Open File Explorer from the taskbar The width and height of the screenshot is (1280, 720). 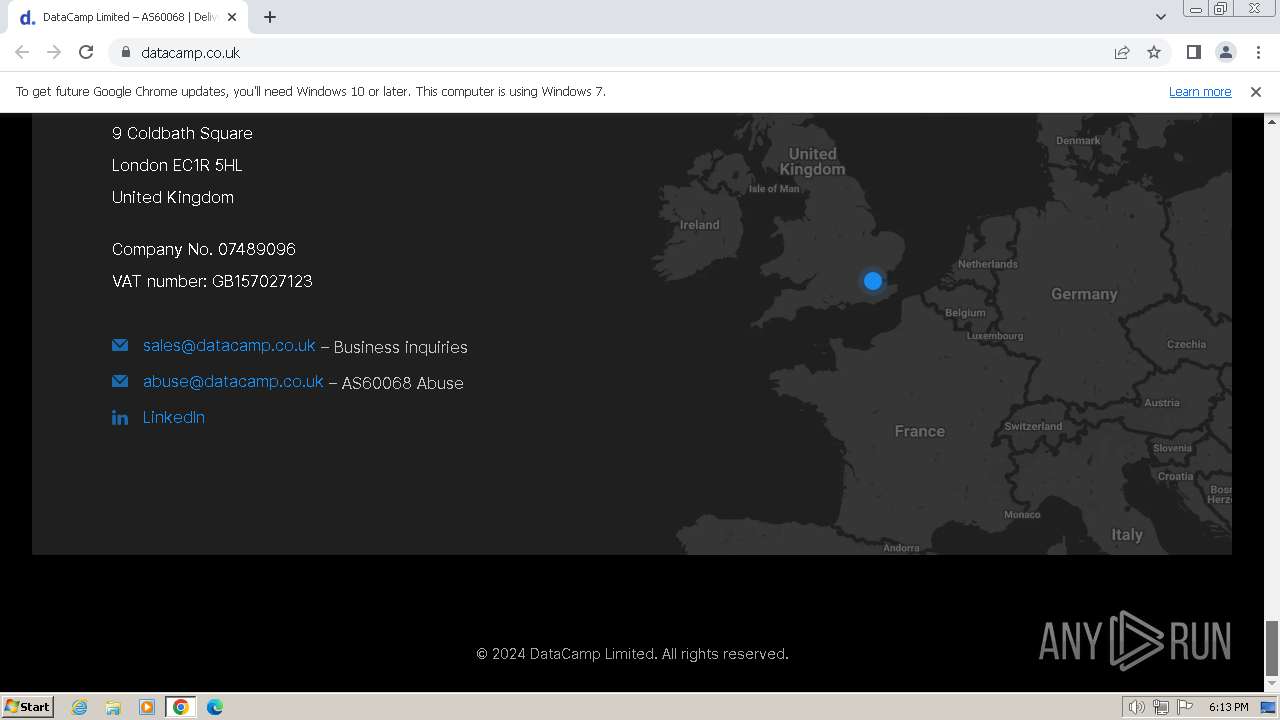point(113,707)
